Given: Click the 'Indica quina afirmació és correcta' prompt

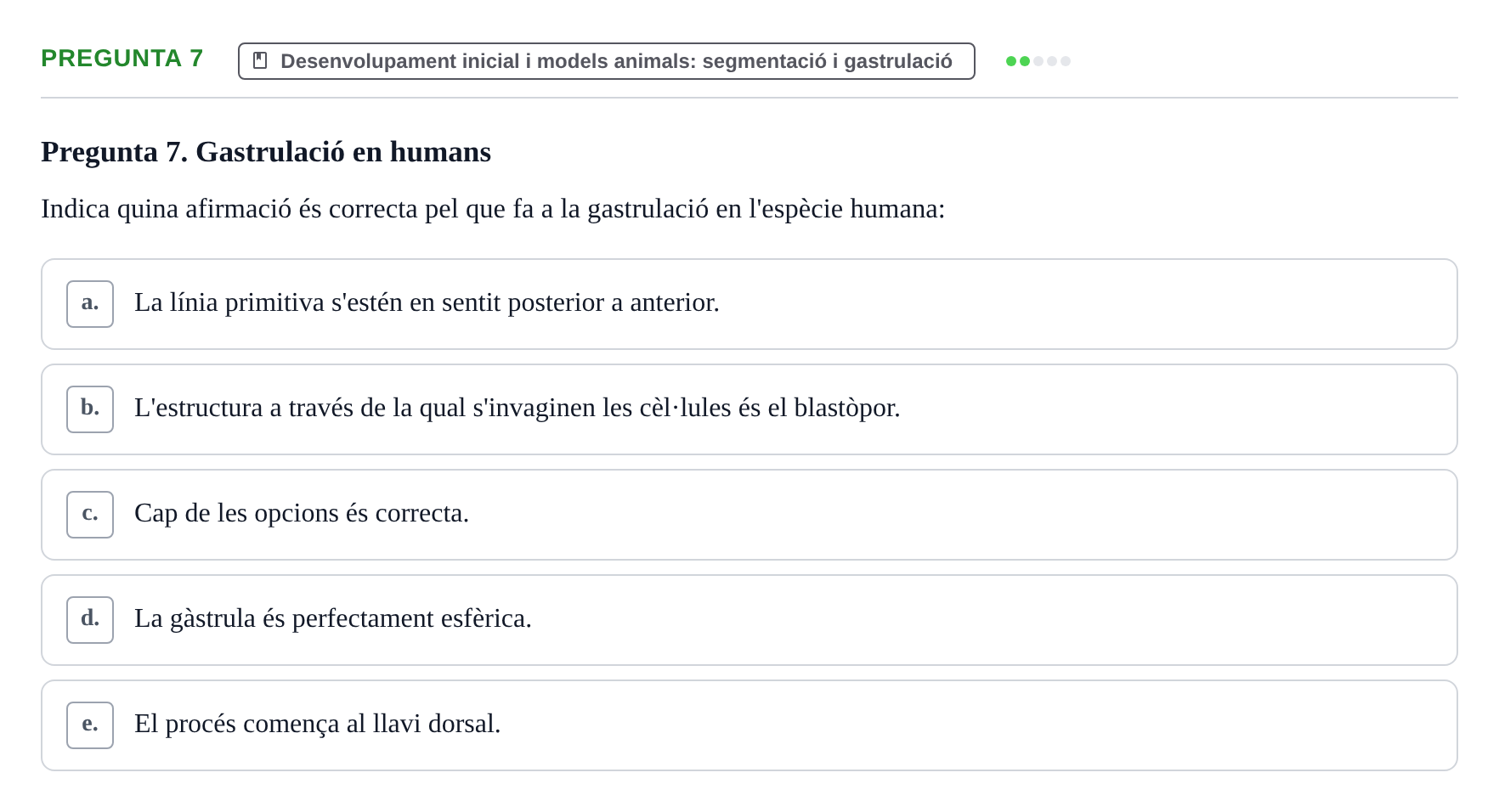Looking at the screenshot, I should pyautogui.click(x=493, y=209).
